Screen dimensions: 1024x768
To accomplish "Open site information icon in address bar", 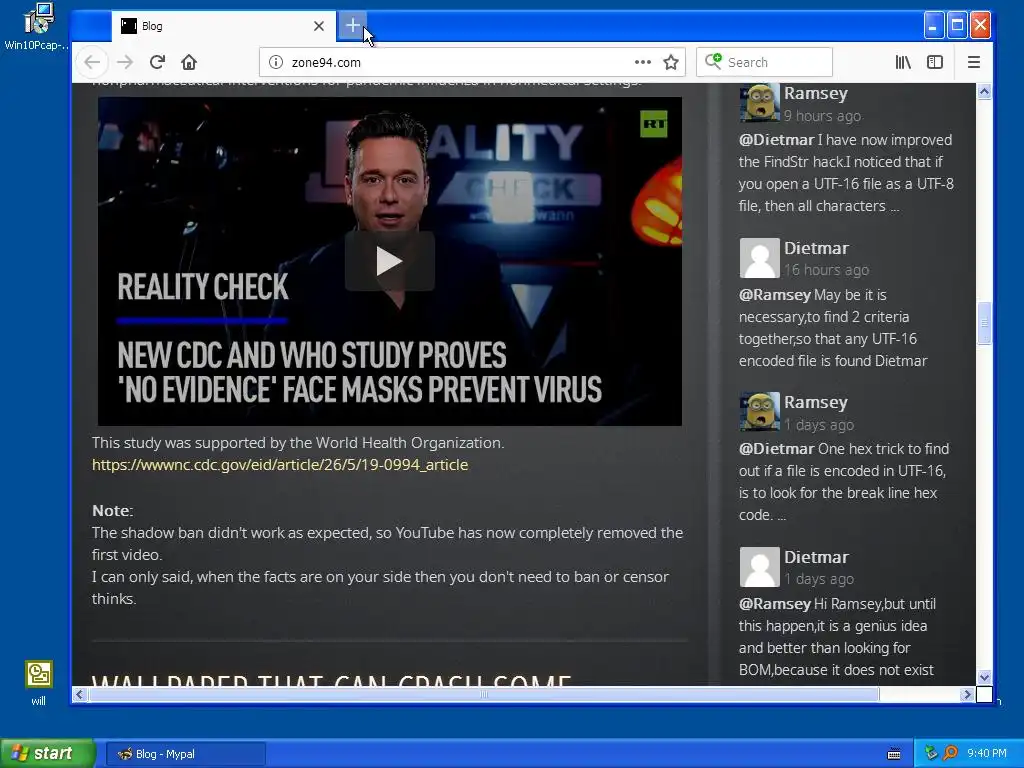I will point(276,62).
